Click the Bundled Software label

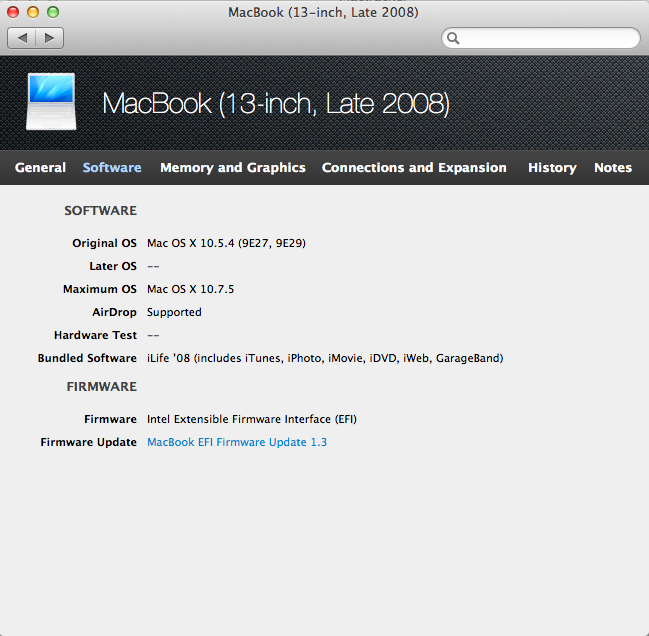(87, 358)
